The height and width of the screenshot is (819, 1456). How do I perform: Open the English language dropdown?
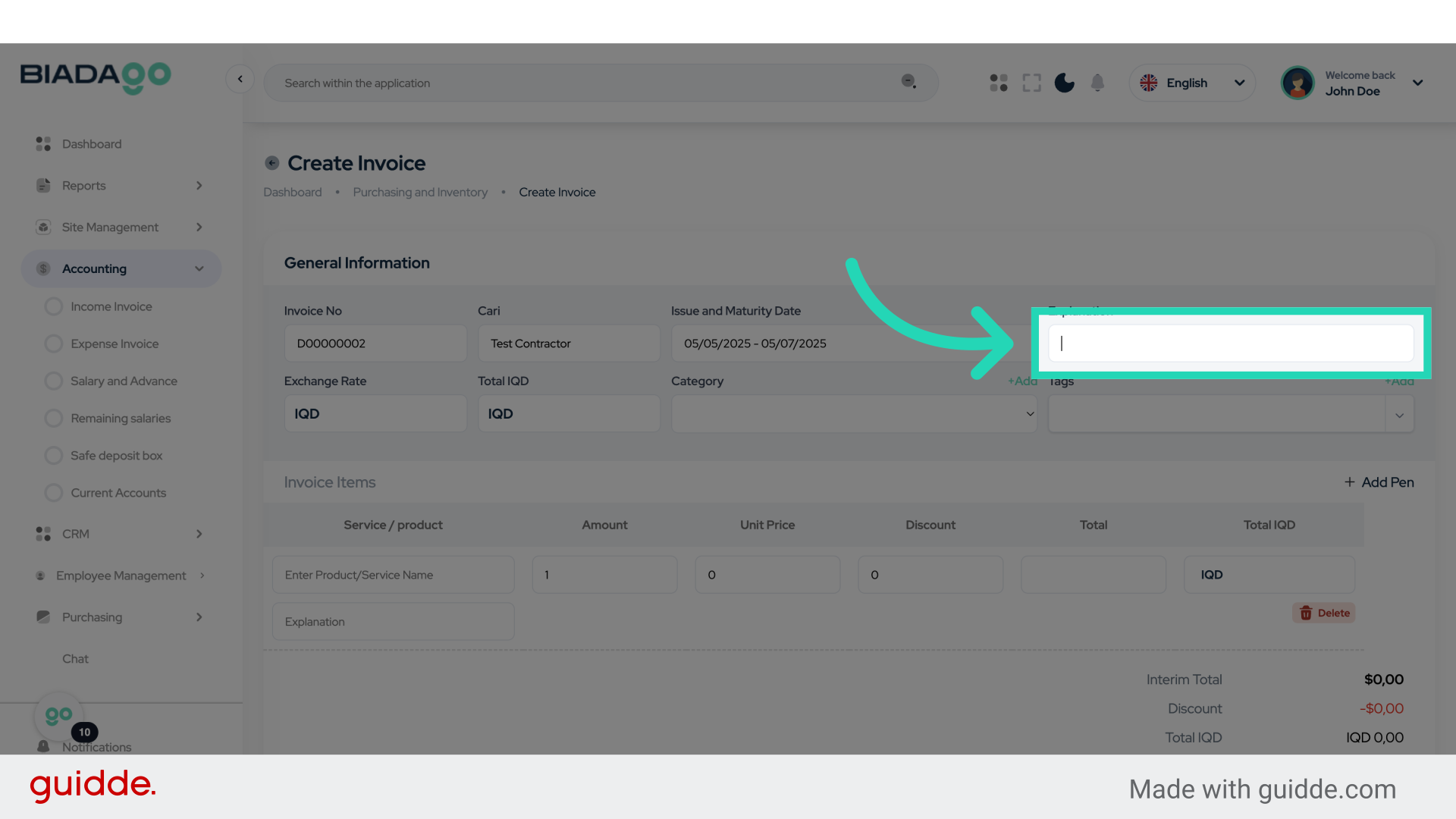(x=1192, y=83)
